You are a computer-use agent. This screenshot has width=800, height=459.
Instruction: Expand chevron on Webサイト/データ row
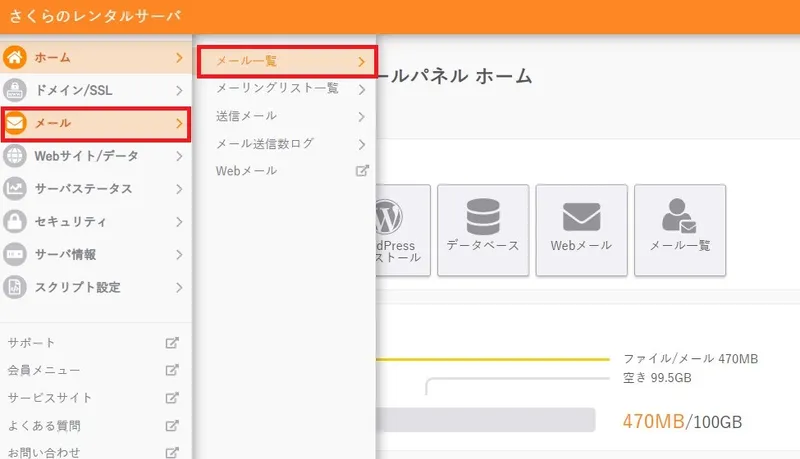point(179,156)
